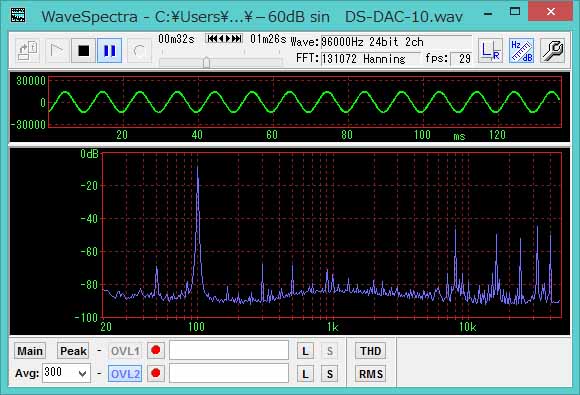Click the THD measurement button
580x395 pixels.
click(x=371, y=351)
